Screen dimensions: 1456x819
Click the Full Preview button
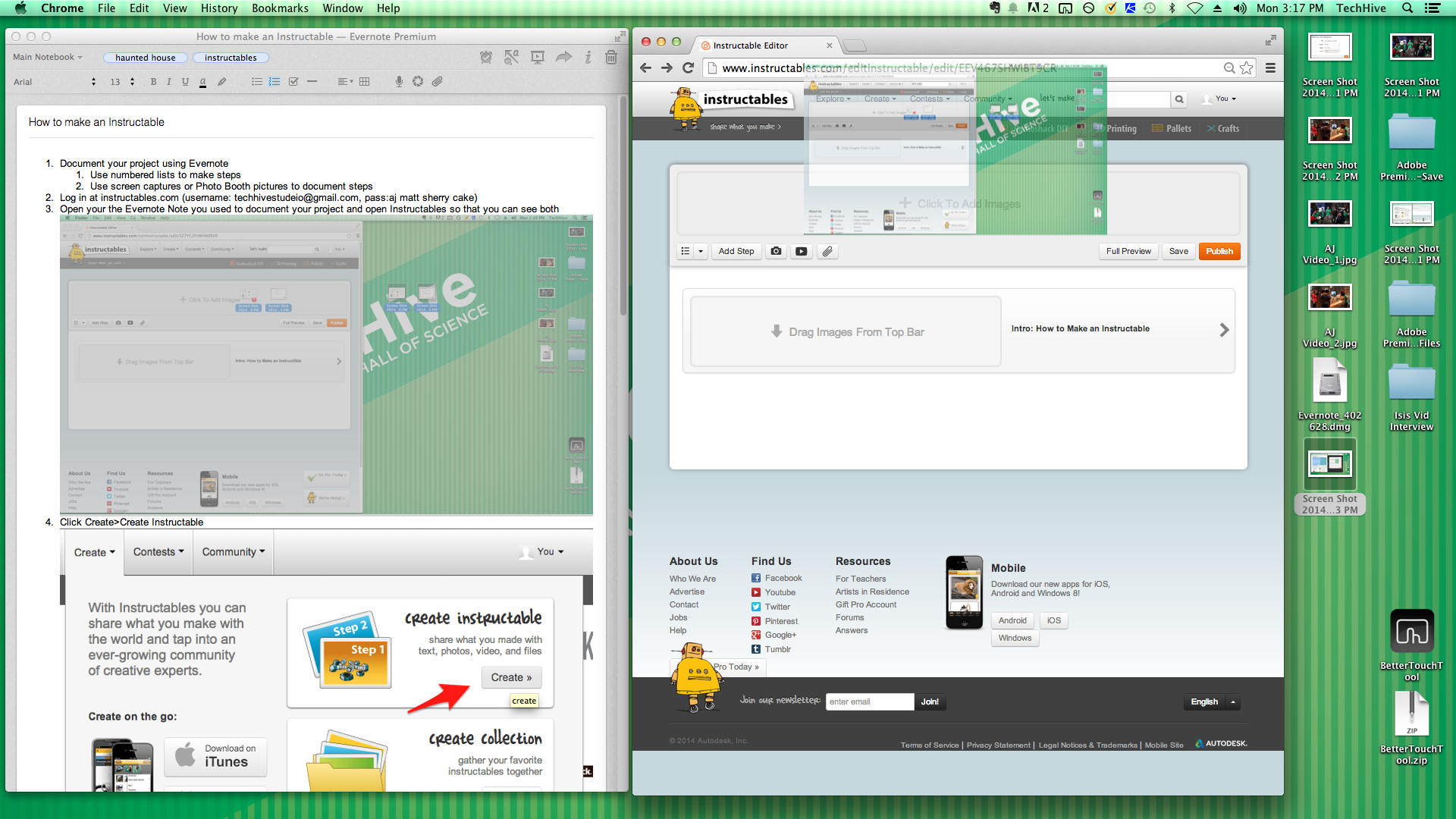1128,251
